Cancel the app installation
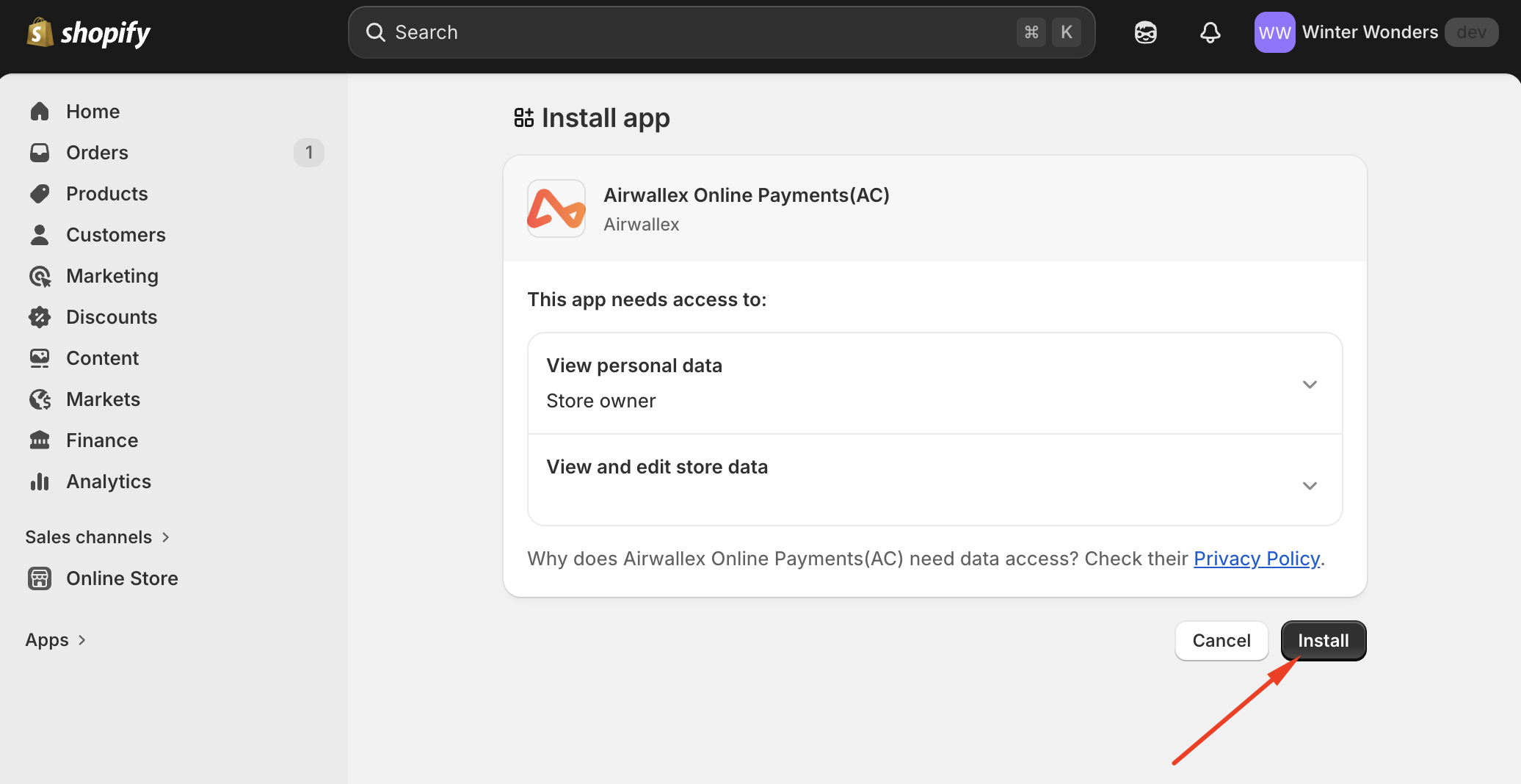 coord(1221,640)
